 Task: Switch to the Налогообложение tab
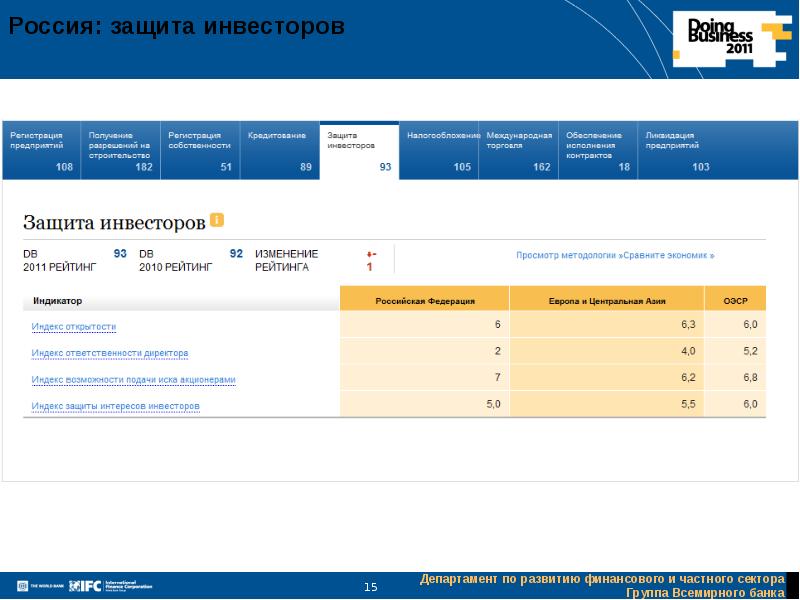[x=438, y=151]
